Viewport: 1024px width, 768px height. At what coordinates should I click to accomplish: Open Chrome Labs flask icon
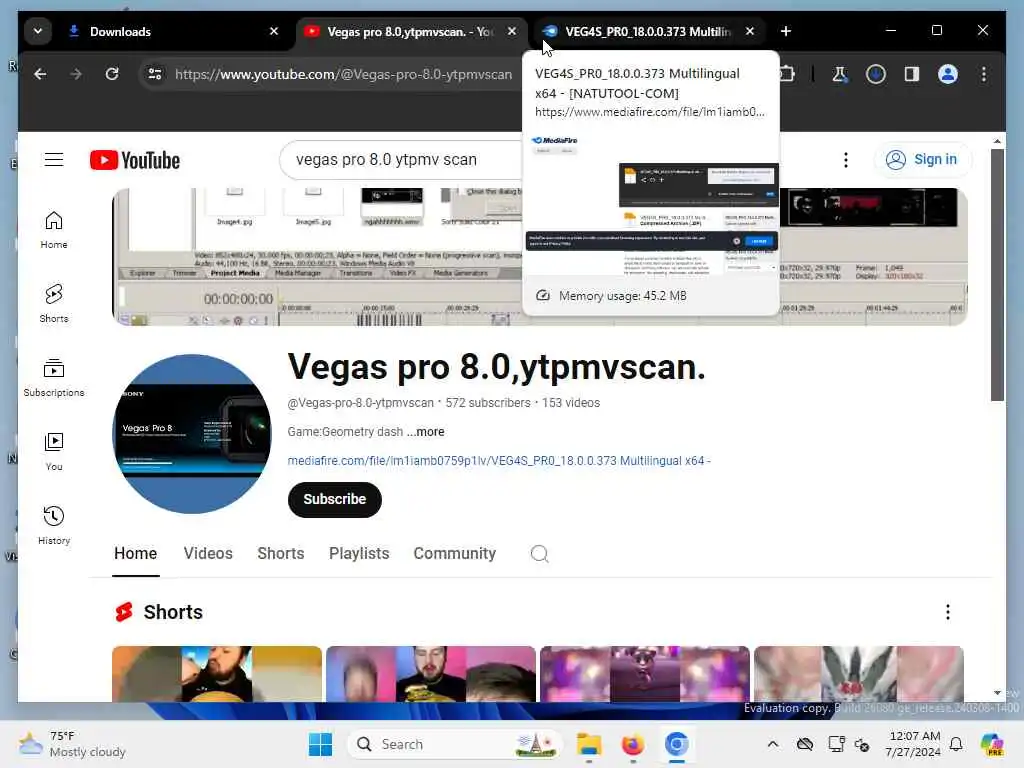pyautogui.click(x=839, y=74)
